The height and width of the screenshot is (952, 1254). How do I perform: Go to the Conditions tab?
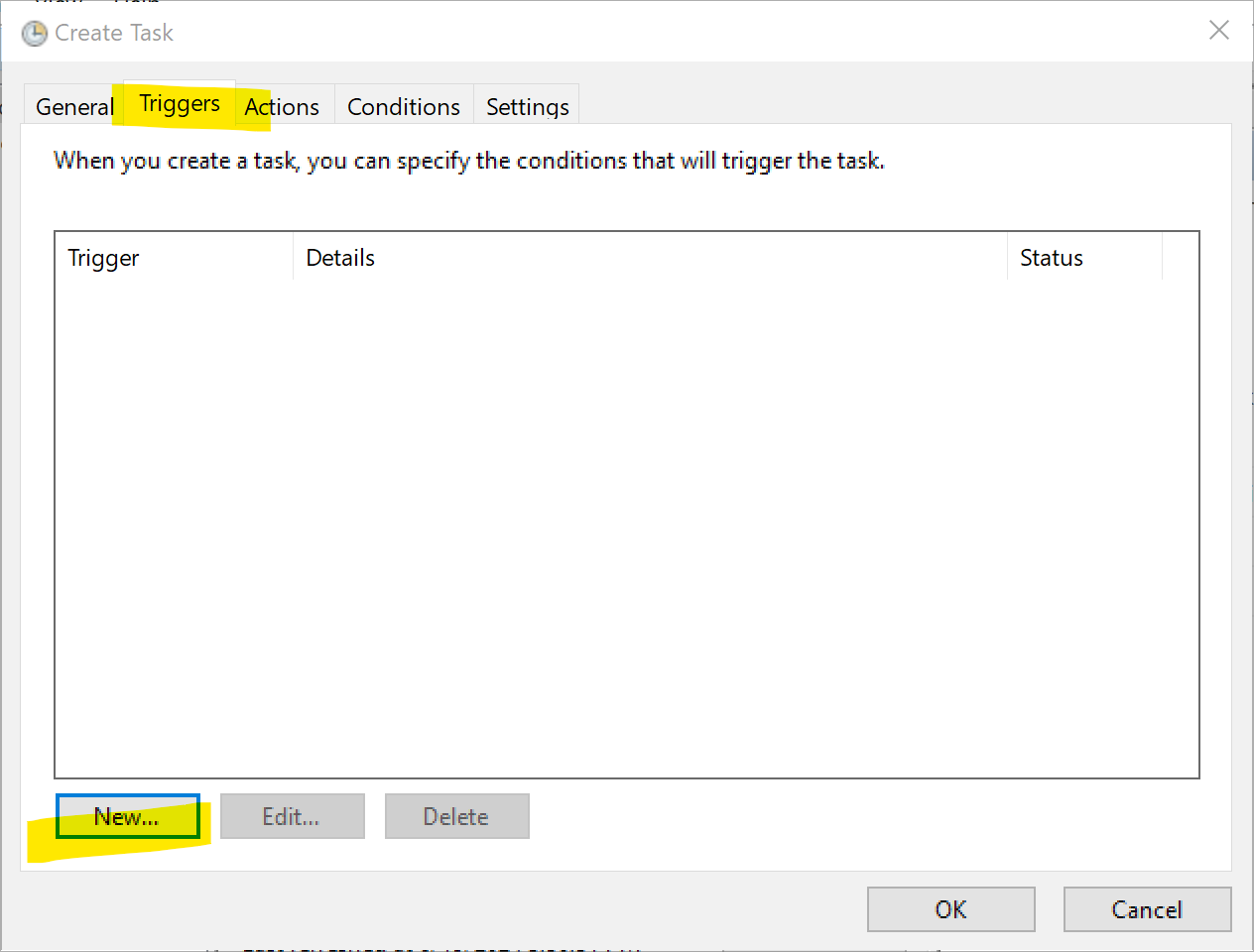pos(404,106)
